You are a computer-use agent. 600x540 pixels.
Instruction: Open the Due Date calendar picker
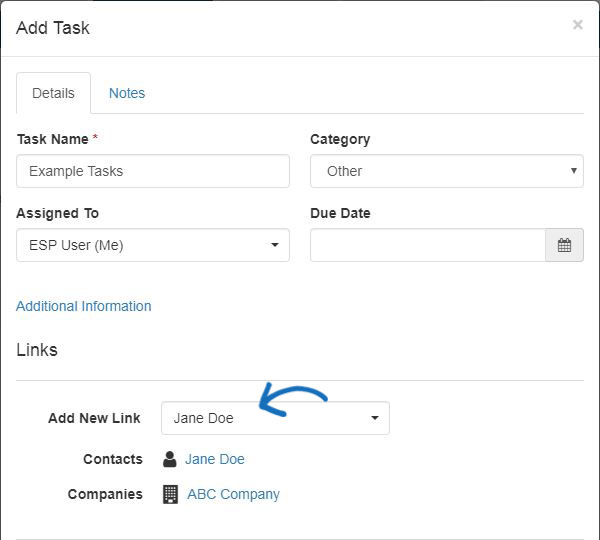pyautogui.click(x=564, y=245)
